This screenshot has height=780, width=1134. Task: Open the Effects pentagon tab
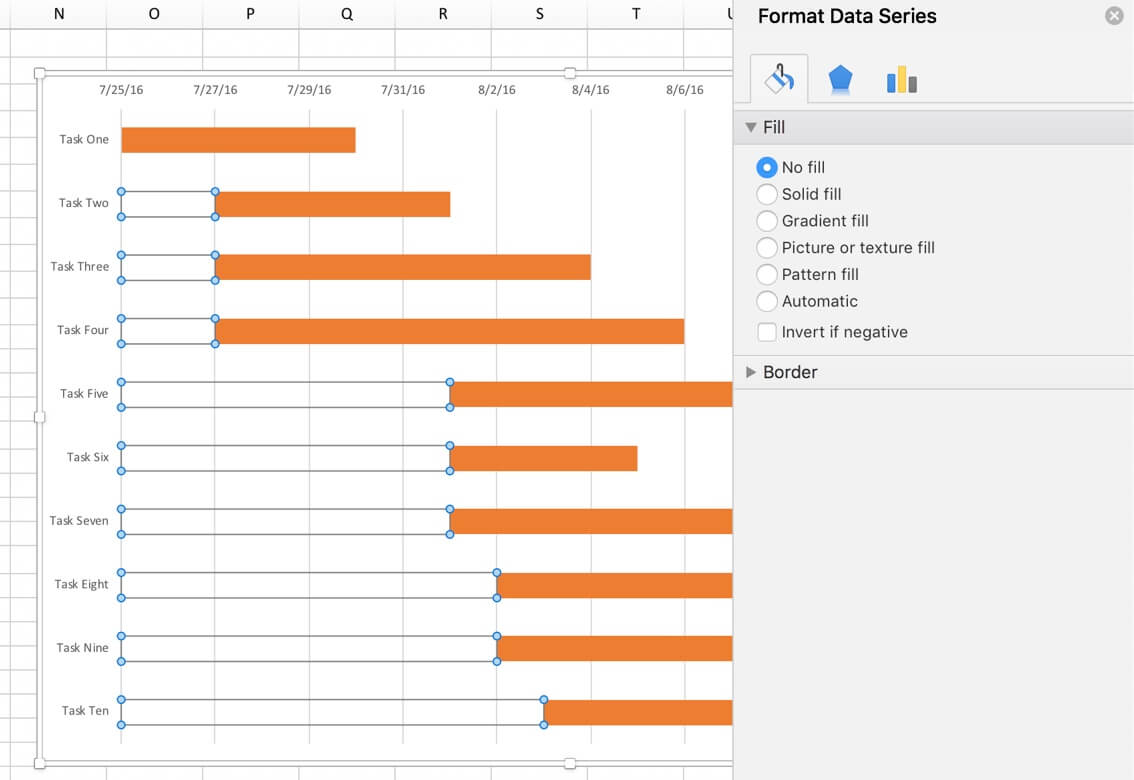[x=840, y=78]
